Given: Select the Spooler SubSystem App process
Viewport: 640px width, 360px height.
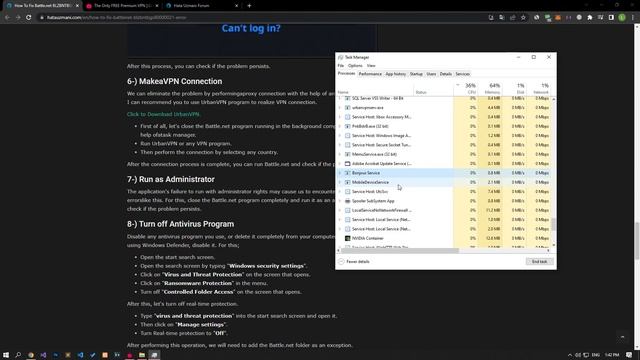Looking at the screenshot, I should click(444, 201).
